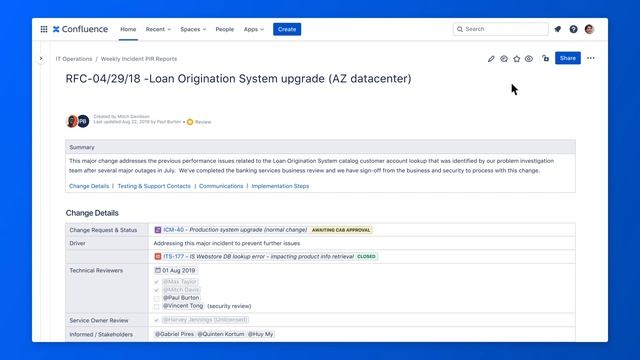Uncheck the Max Taylor reviewer checkbox
640x360 pixels.
click(x=156, y=282)
